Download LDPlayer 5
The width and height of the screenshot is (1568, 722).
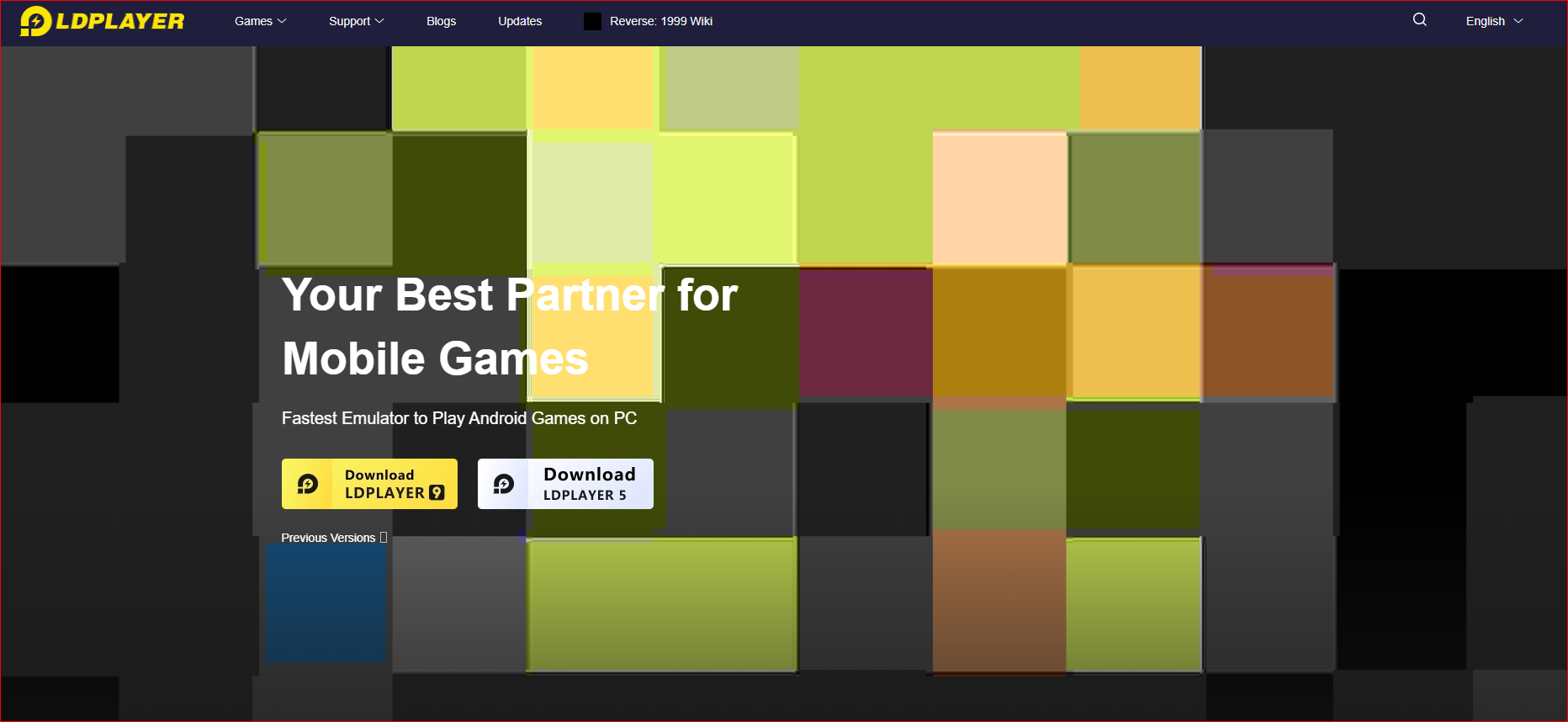tap(565, 484)
